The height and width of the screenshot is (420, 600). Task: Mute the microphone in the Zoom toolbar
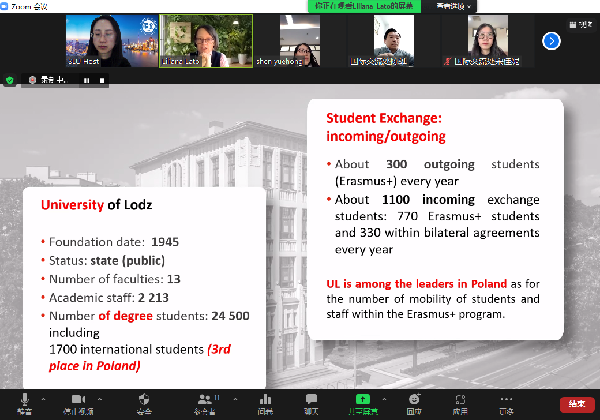pyautogui.click(x=24, y=404)
